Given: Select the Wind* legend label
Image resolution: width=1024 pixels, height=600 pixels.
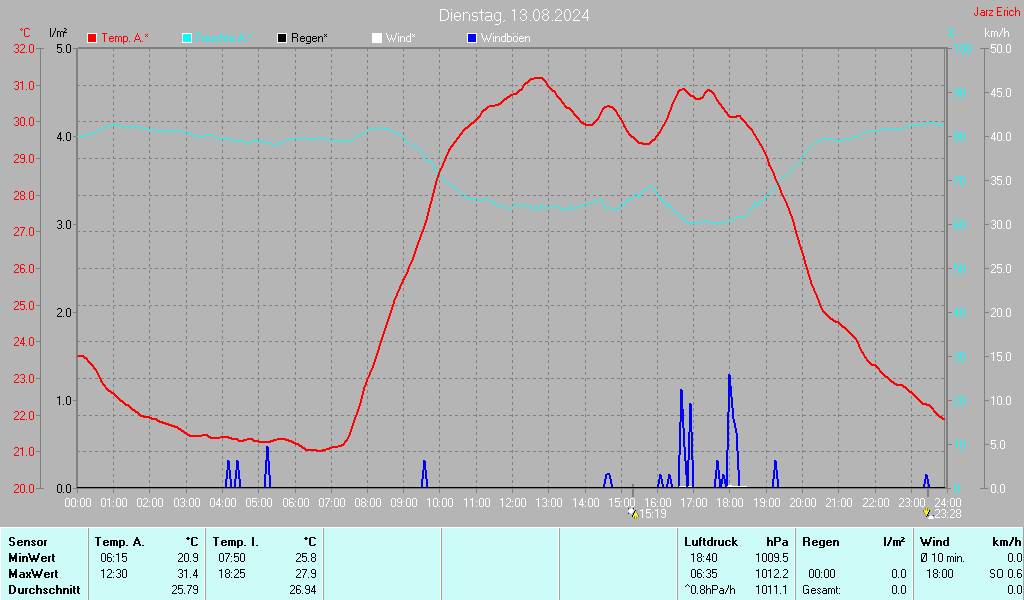Looking at the screenshot, I should (x=400, y=38).
